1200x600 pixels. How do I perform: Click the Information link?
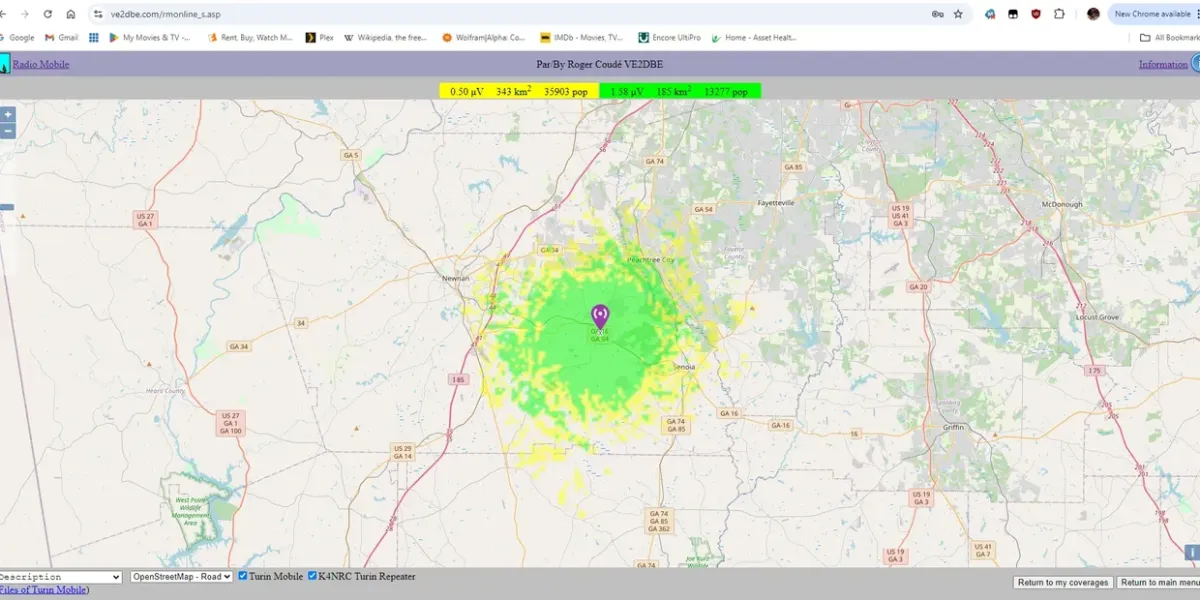[x=1163, y=64]
